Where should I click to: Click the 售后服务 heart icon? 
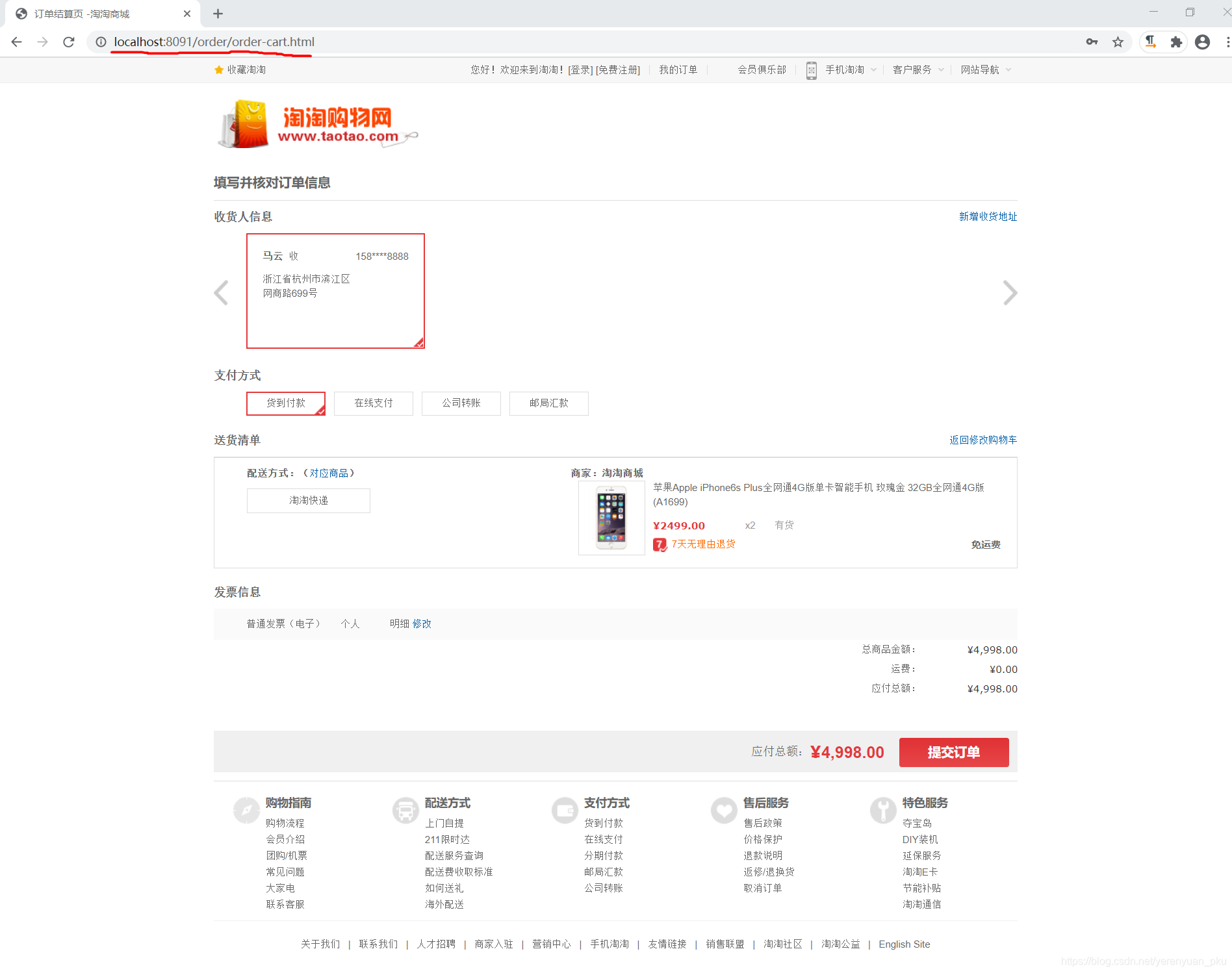[x=724, y=810]
